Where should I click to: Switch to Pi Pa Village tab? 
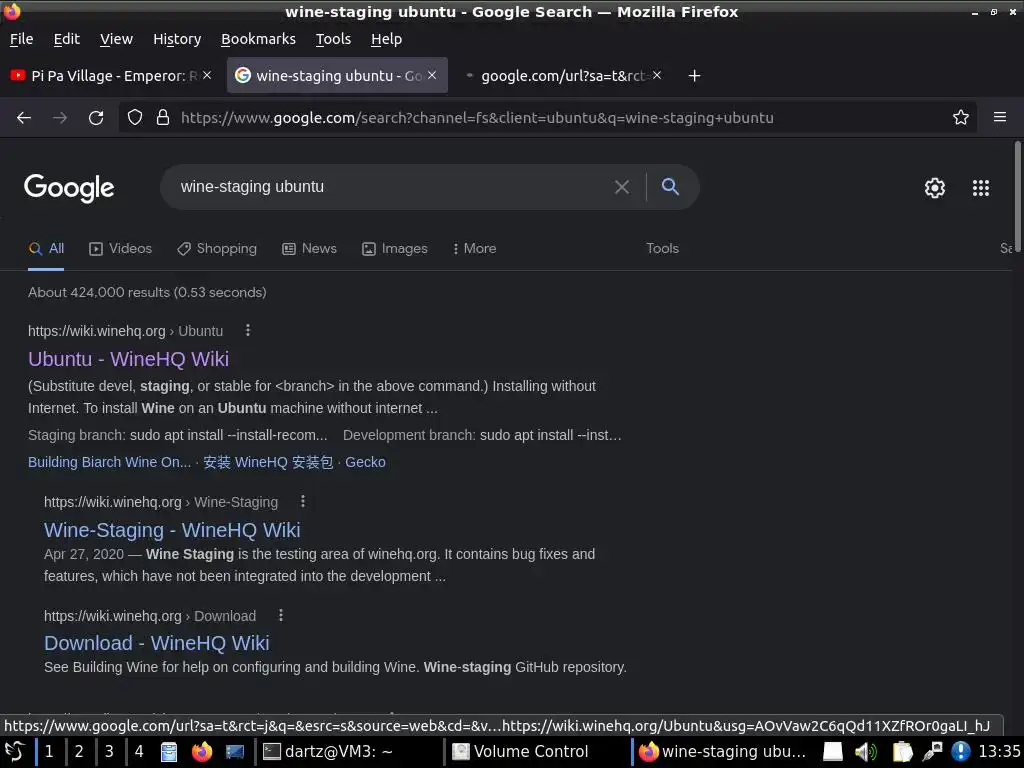point(111,76)
